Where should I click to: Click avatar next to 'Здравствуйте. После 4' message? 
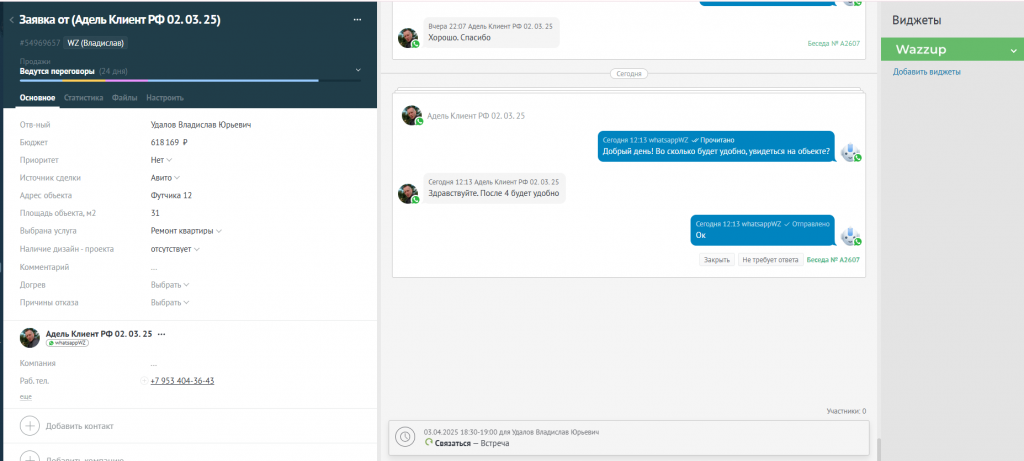(x=408, y=193)
